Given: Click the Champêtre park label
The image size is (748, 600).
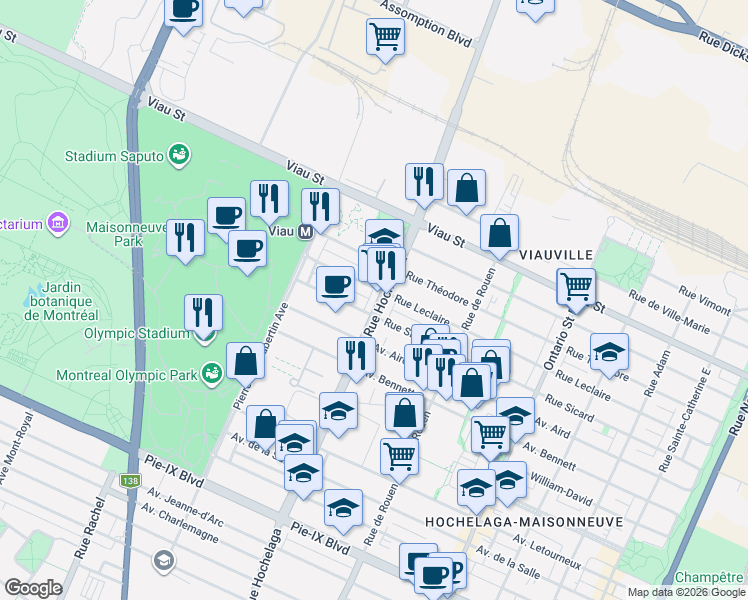Looking at the screenshot, I should (x=709, y=578).
